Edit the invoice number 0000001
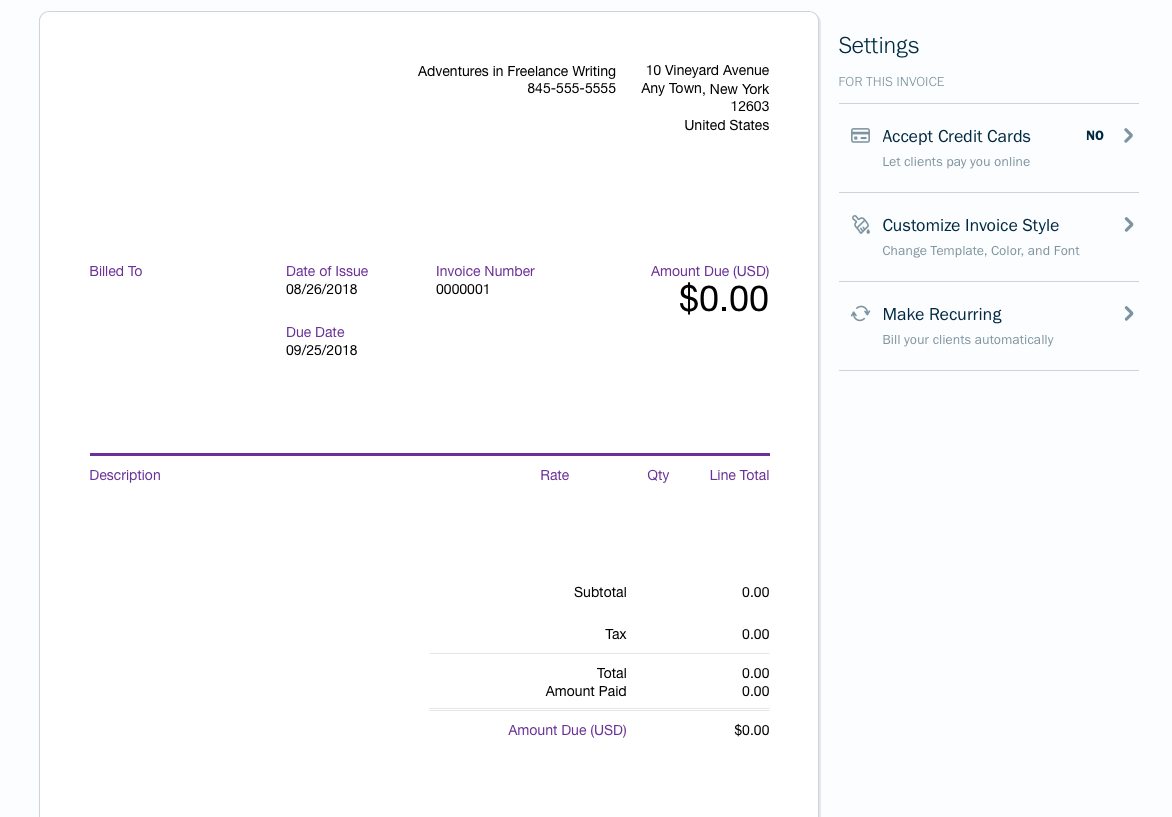 463,289
